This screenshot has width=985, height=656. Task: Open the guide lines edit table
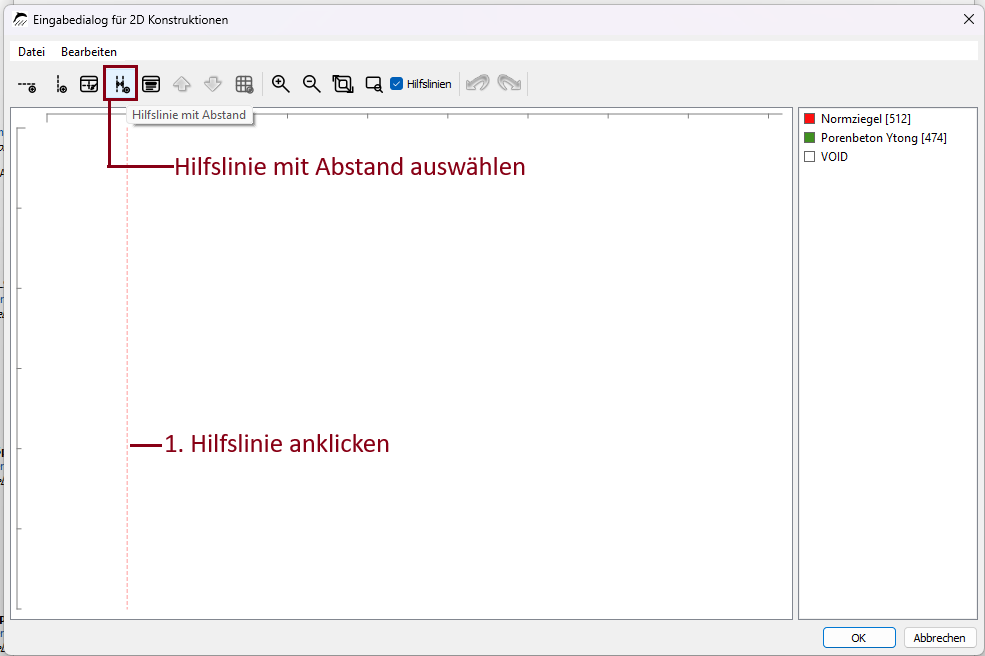click(89, 84)
